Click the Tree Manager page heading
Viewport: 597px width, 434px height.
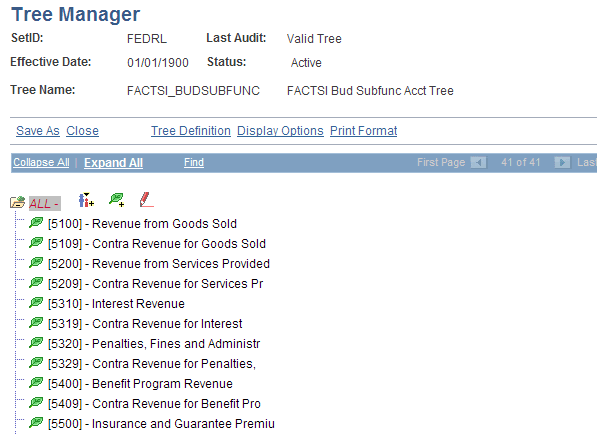(76, 14)
